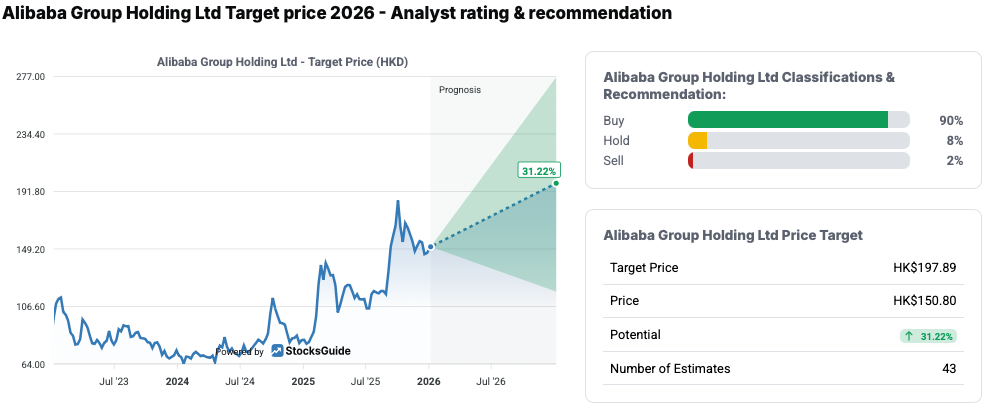This screenshot has width=988, height=416.
Task: Click the 277.00 y-axis label
Action: coord(32,76)
